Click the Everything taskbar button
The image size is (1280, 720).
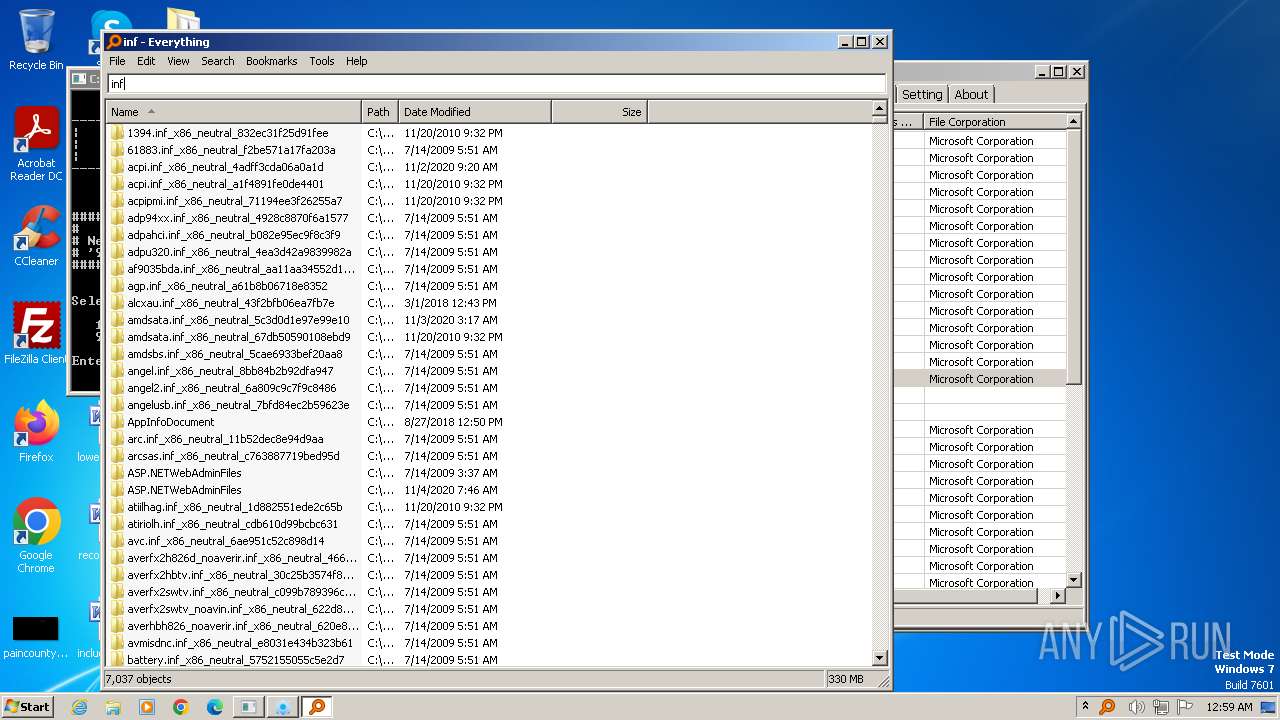tap(317, 707)
